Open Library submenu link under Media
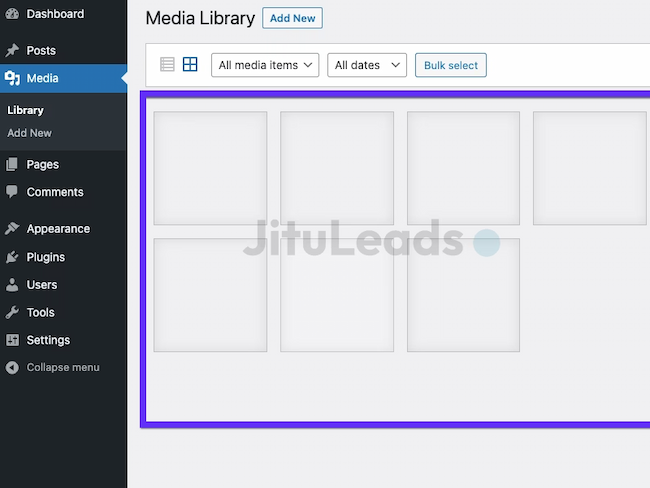The width and height of the screenshot is (650, 488). click(x=25, y=110)
